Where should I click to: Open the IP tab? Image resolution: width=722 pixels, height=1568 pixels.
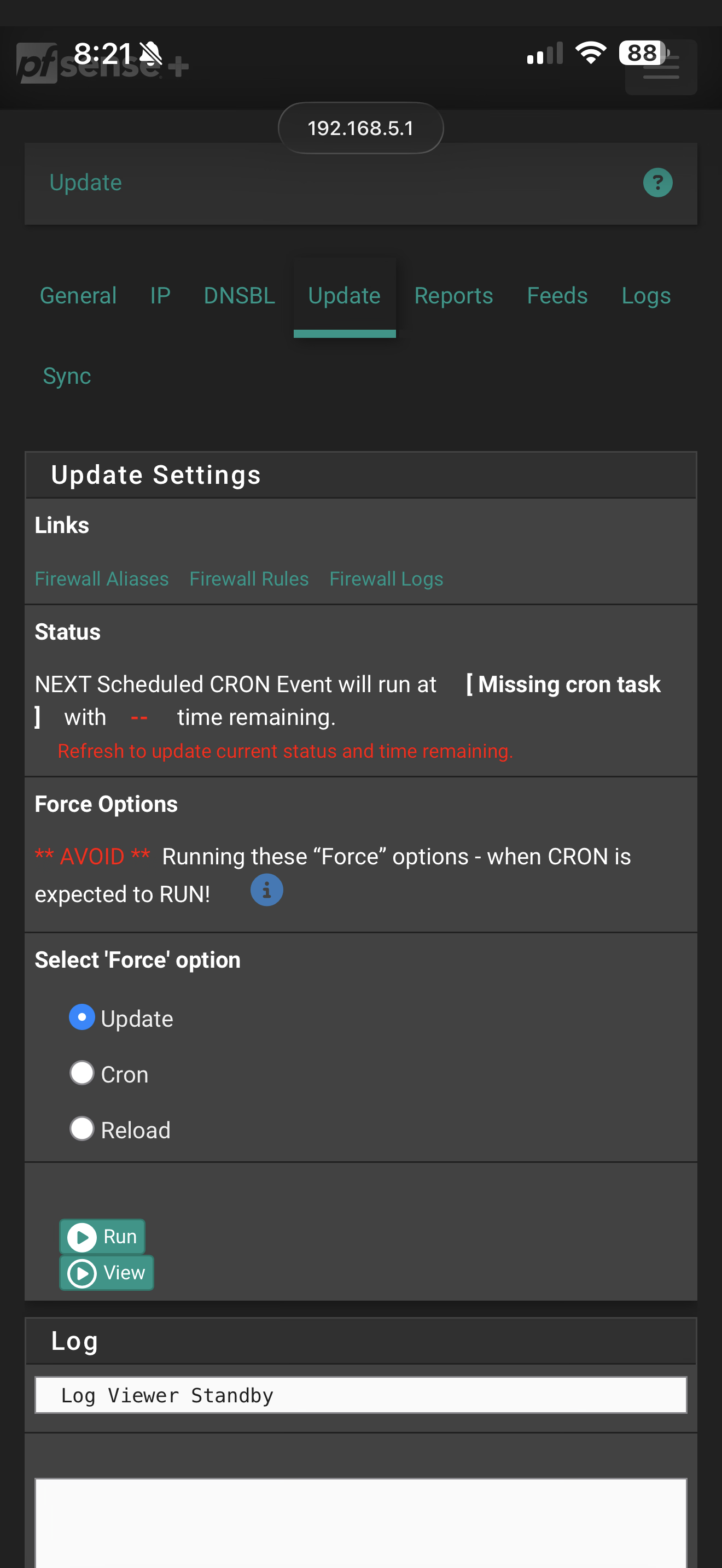(x=160, y=296)
